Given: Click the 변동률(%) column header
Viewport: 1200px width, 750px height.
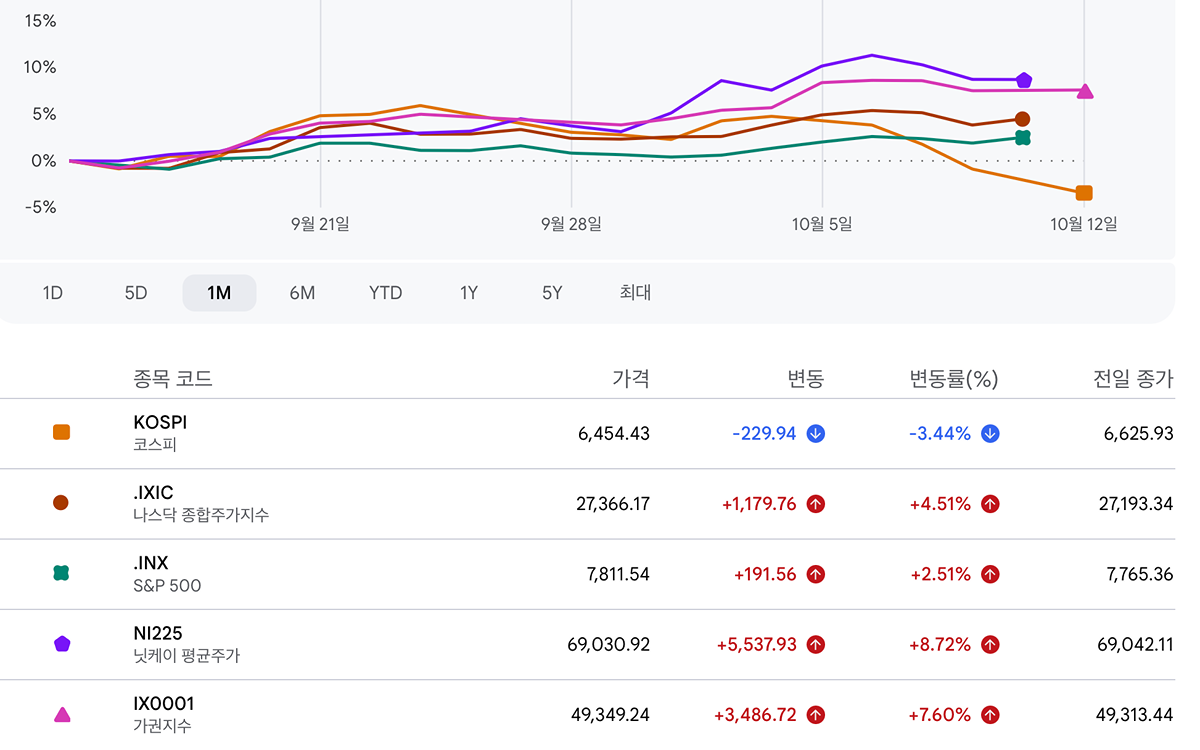Looking at the screenshot, I should click(x=953, y=379).
